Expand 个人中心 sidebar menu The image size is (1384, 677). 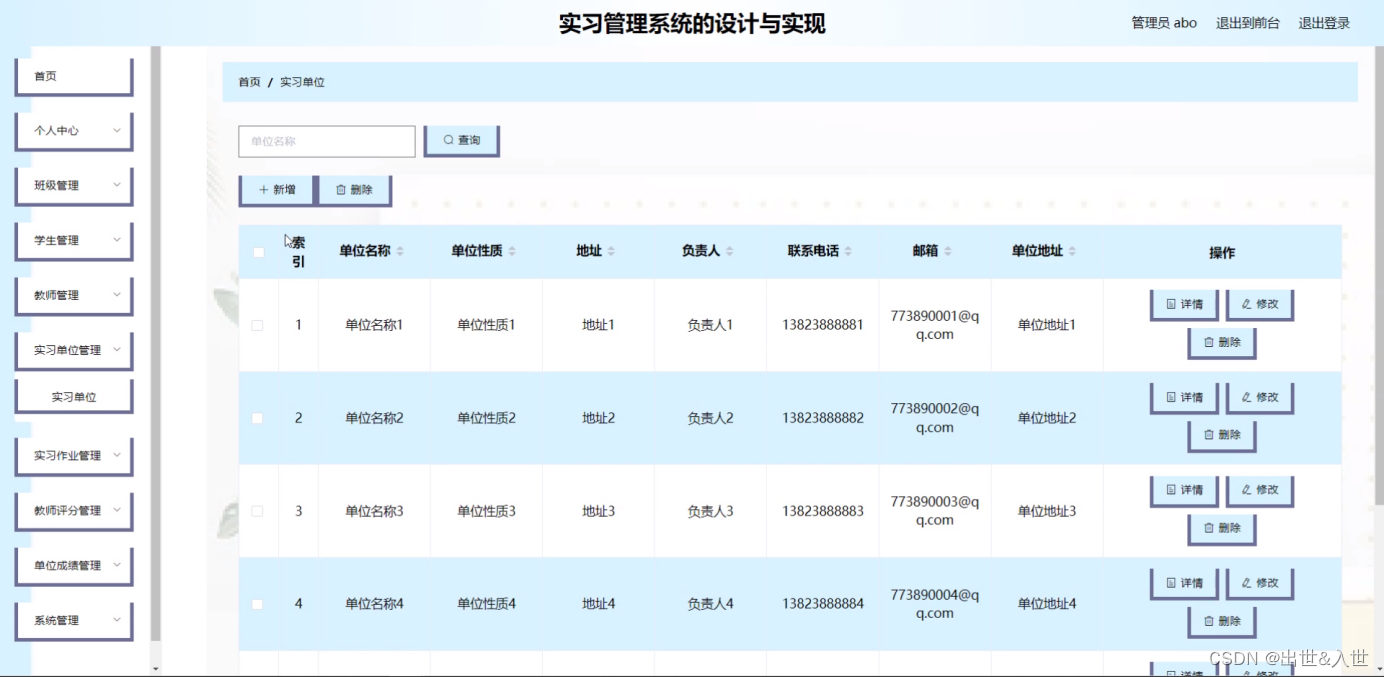[x=74, y=131]
